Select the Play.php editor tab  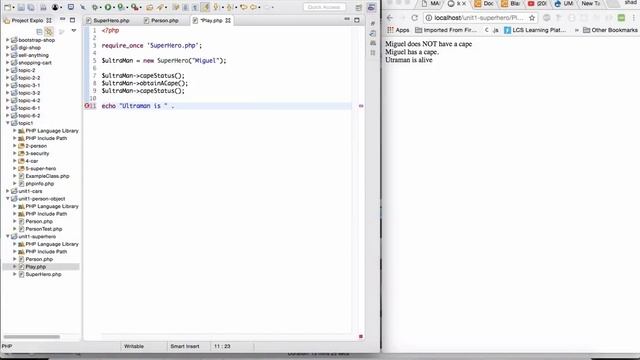click(x=211, y=20)
